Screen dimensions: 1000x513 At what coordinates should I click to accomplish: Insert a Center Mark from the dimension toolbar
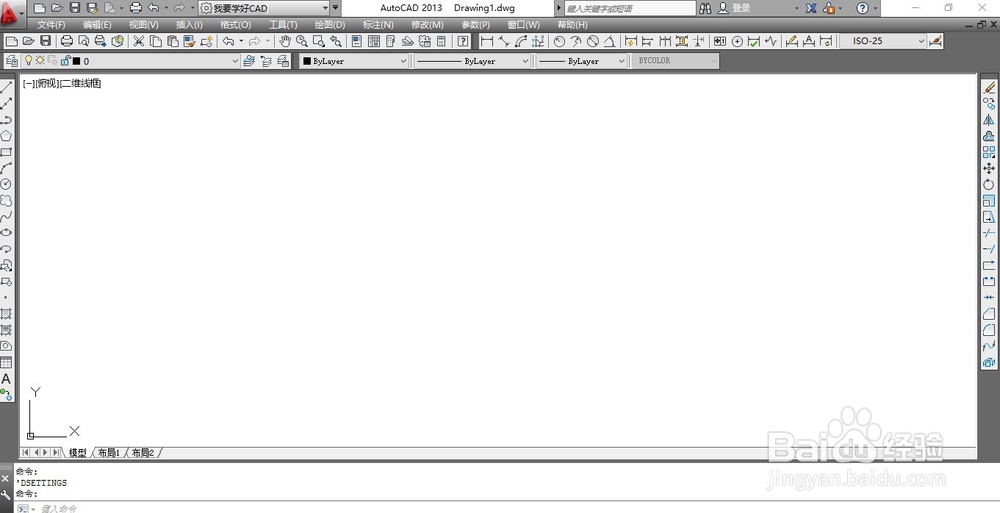737,41
